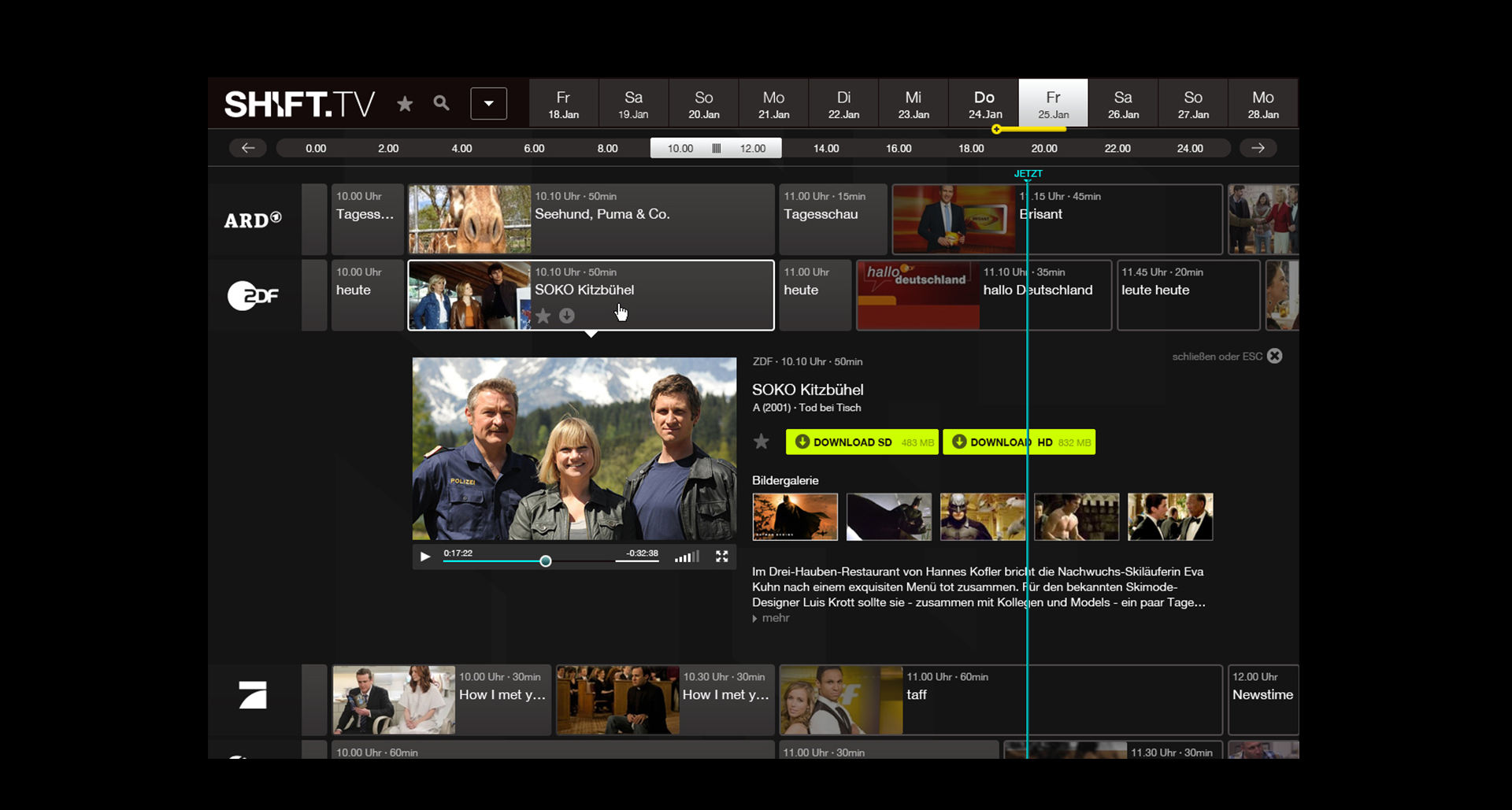Jump to 20.00 on the time bar
Screen dimensions: 1512x810
[1044, 148]
